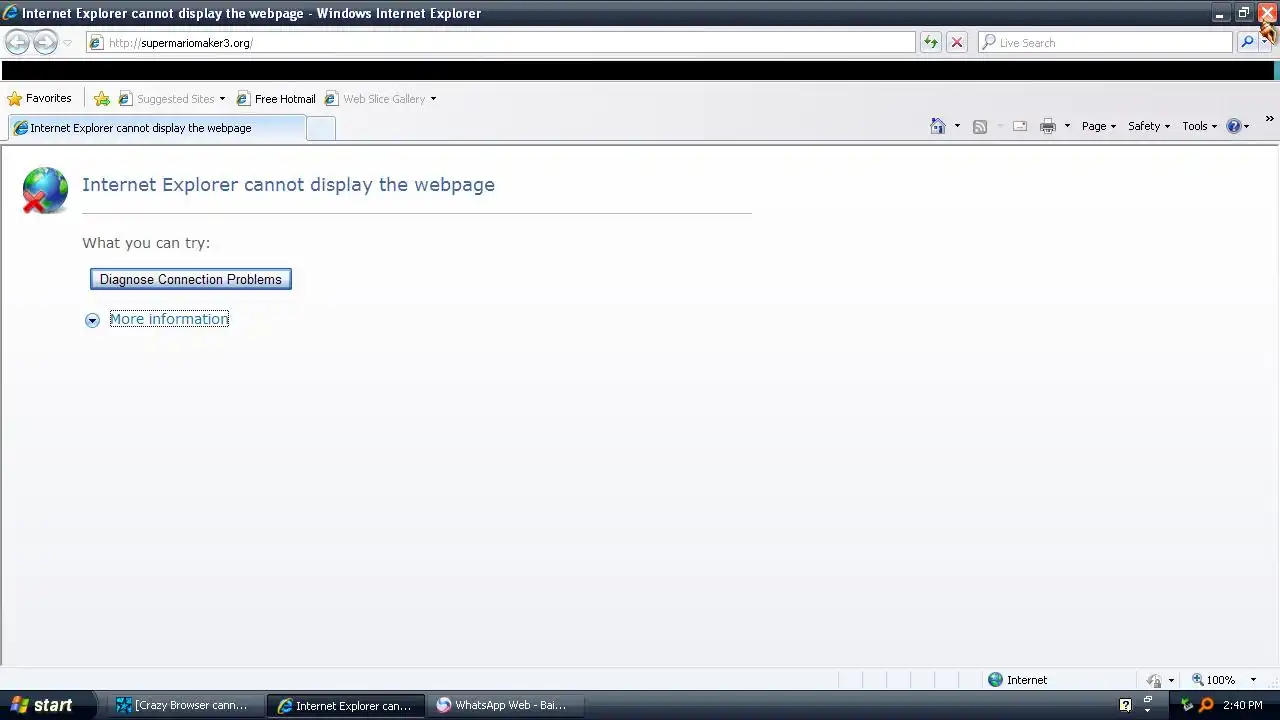Switch to Internet Explorer taskbar button
This screenshot has height=720, width=1280.
pos(346,705)
